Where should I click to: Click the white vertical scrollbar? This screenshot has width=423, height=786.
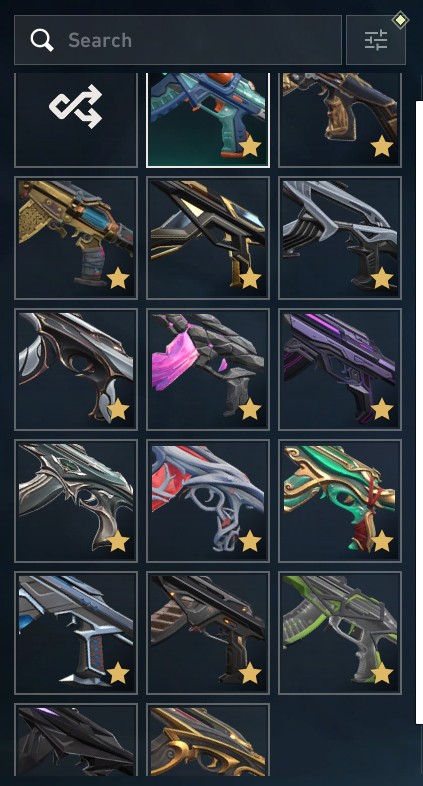click(419, 412)
